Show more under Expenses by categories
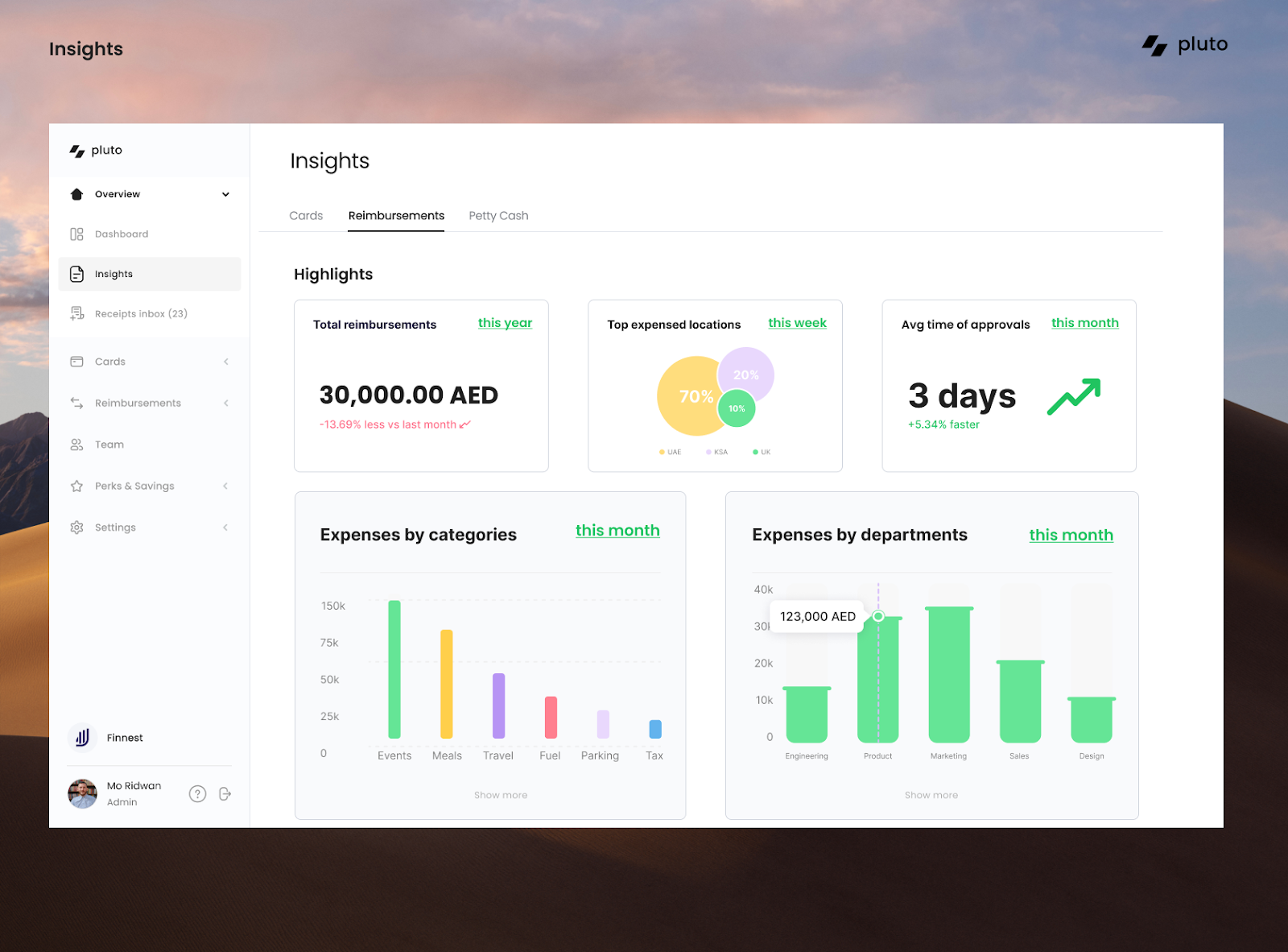1288x952 pixels. click(x=501, y=795)
